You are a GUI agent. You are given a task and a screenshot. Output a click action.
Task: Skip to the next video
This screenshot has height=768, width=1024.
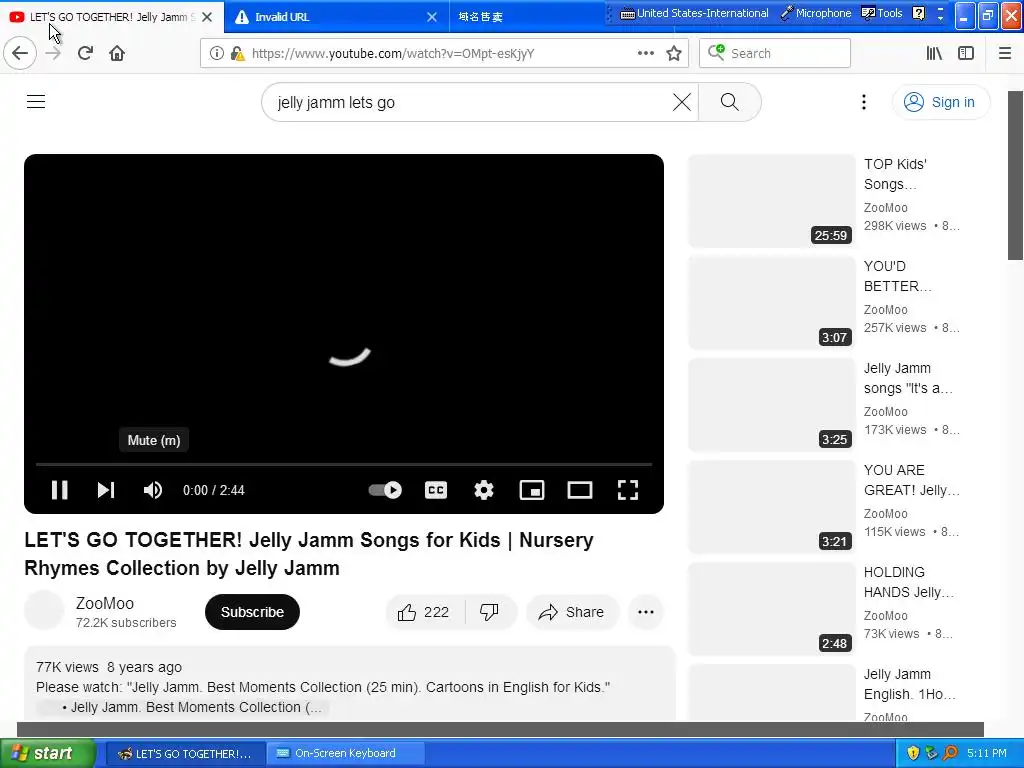tap(106, 490)
